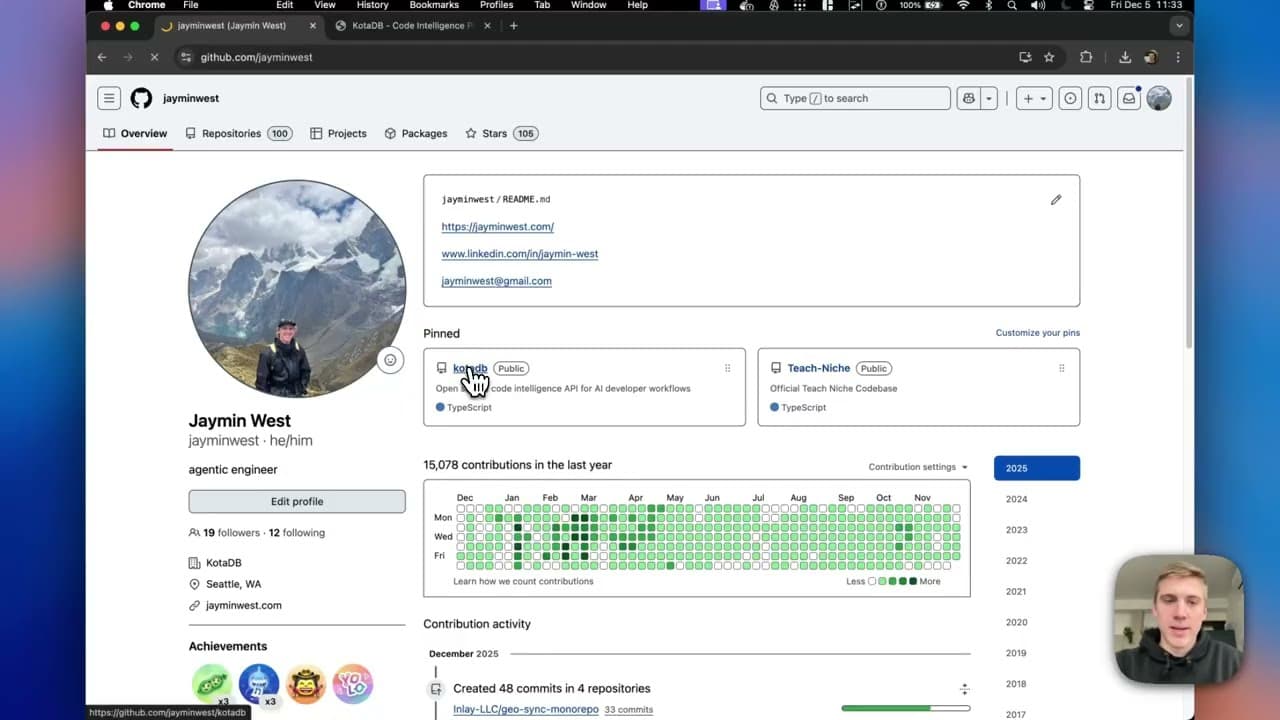Open Pull requests icon in header
Viewport: 1280px width, 720px height.
click(x=1099, y=98)
